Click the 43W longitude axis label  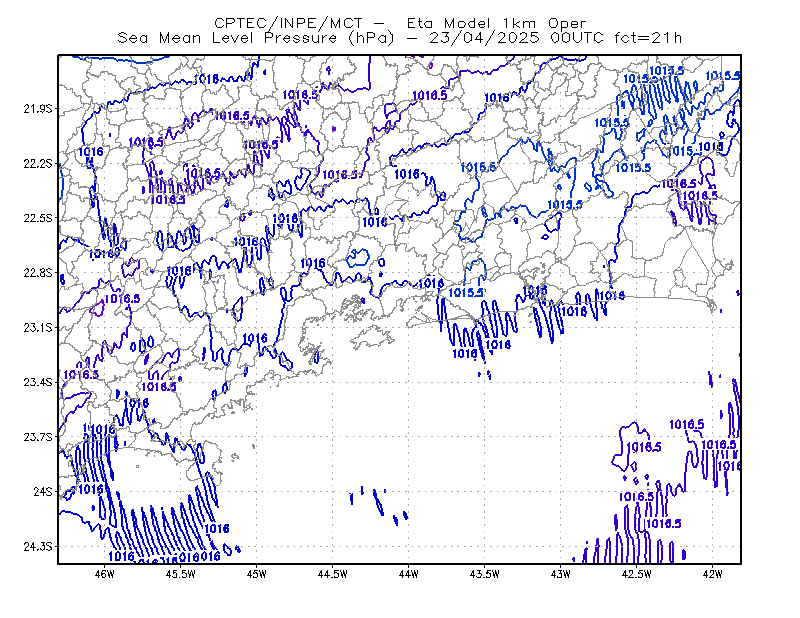pyautogui.click(x=560, y=574)
